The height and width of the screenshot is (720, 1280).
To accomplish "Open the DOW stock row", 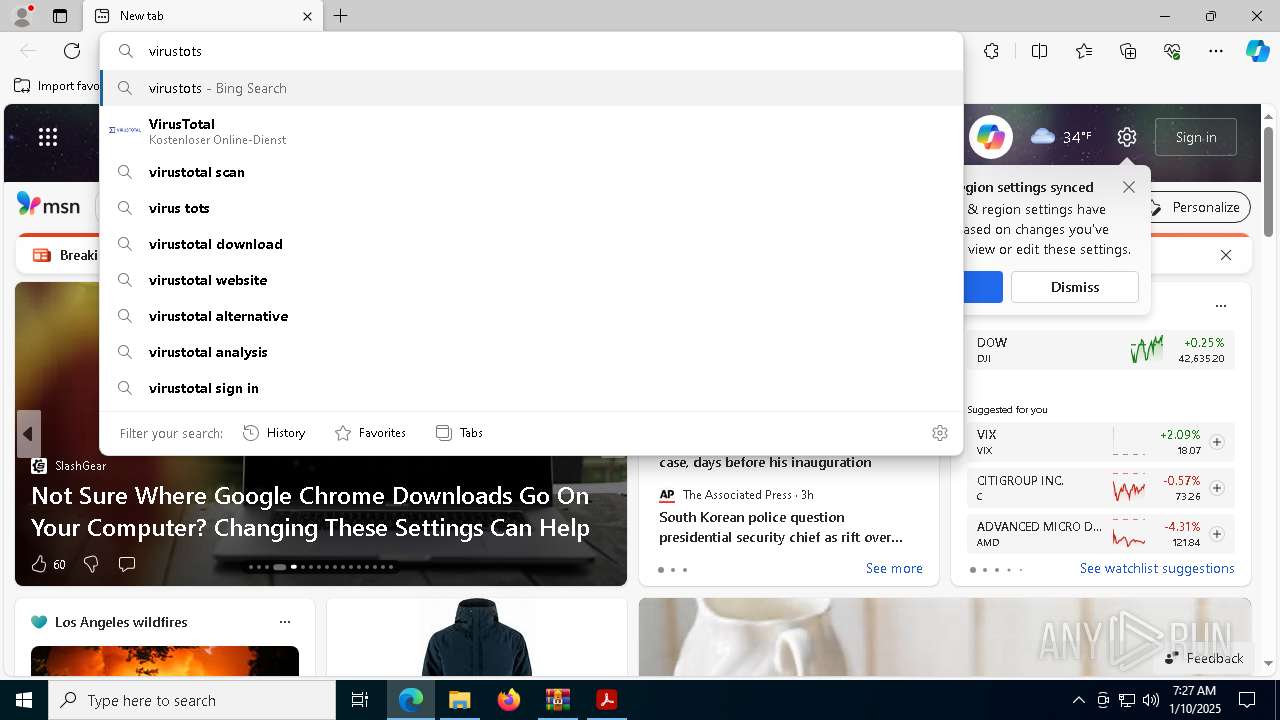I will [x=1100, y=350].
